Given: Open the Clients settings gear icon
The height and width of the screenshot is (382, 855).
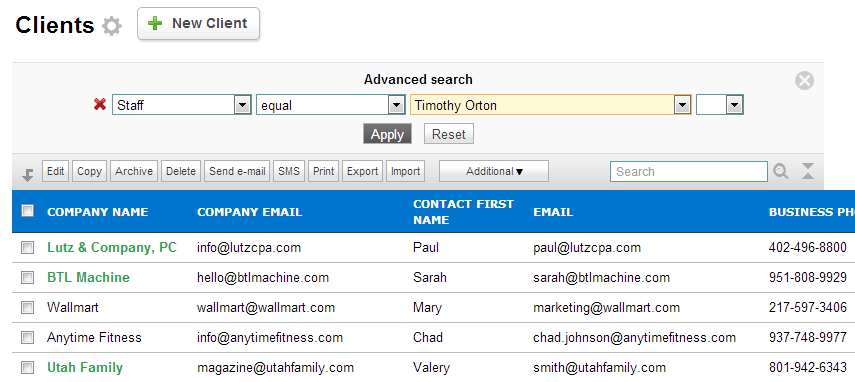Looking at the screenshot, I should (x=112, y=26).
